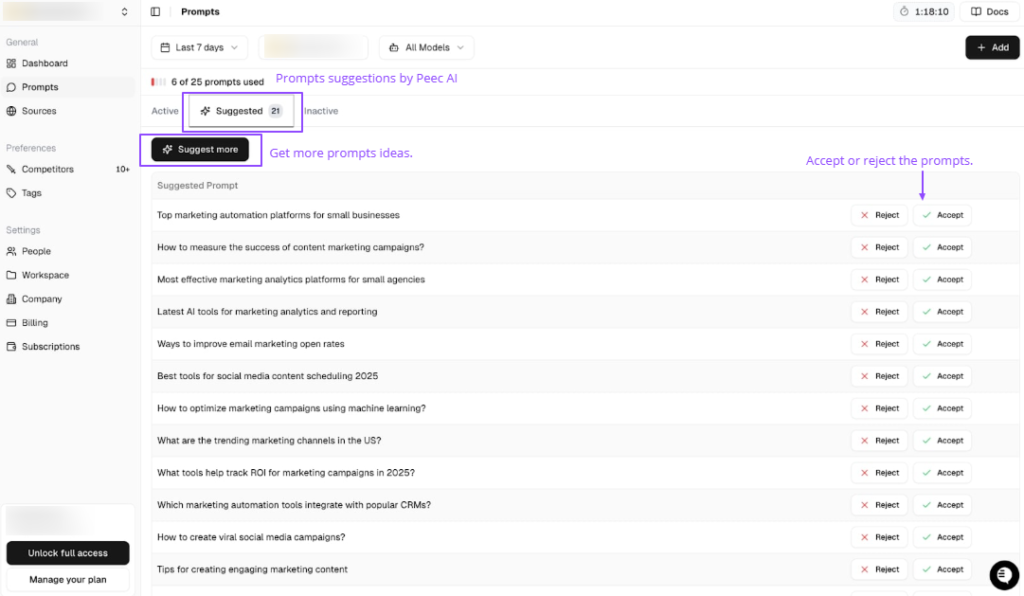Reject the viral social media campaigns prompt
This screenshot has width=1024, height=596.
[x=879, y=537]
